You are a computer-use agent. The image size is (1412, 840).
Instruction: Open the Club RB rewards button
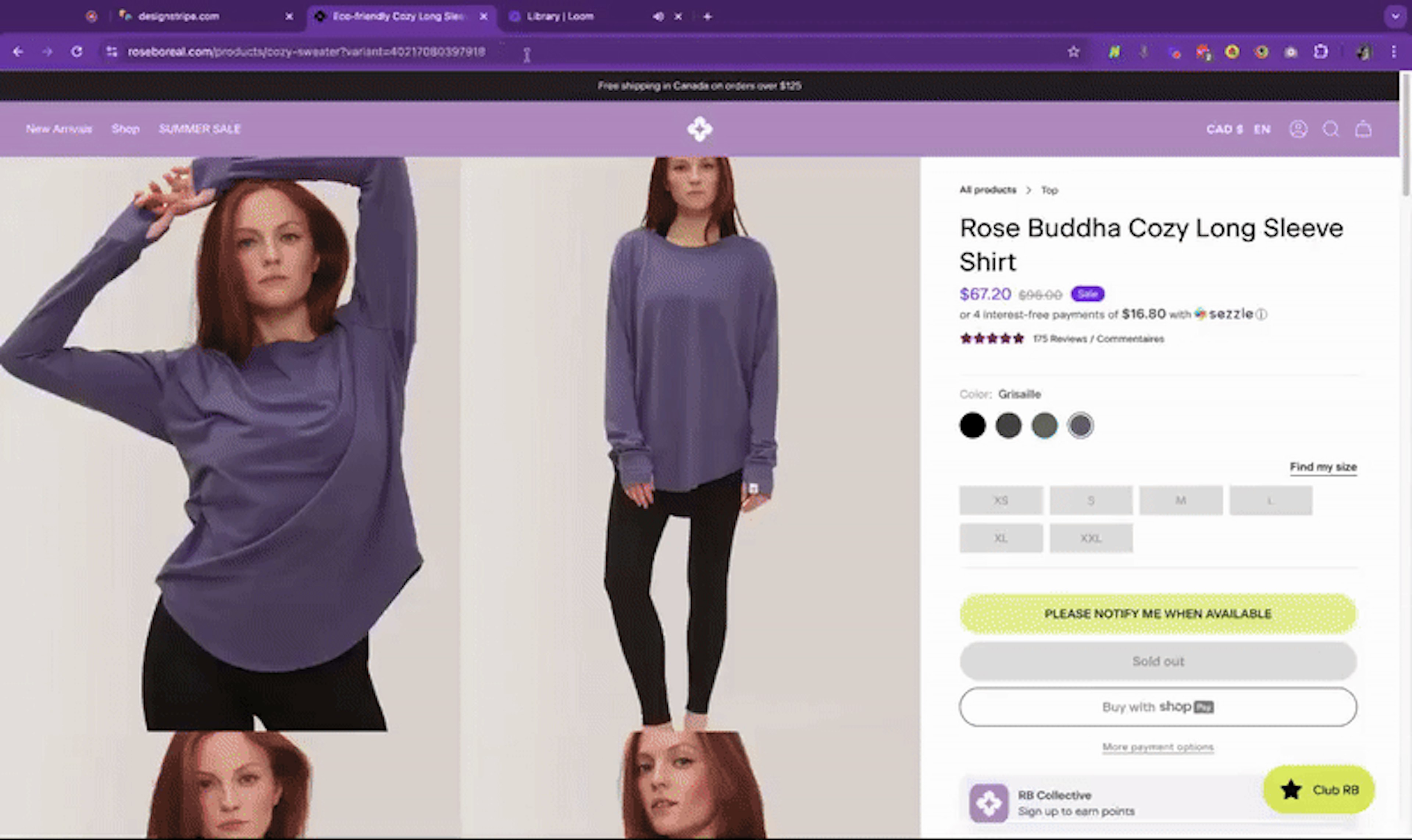pos(1319,790)
